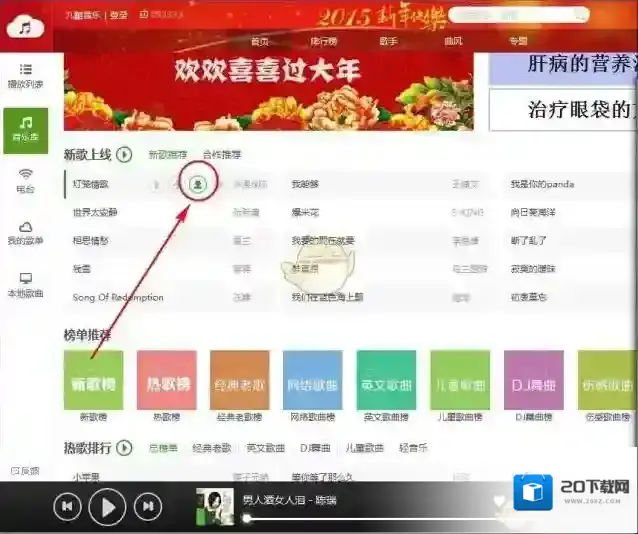The height and width of the screenshot is (534, 638).
Task: Open the 首页 home tab
Action: pos(260,41)
